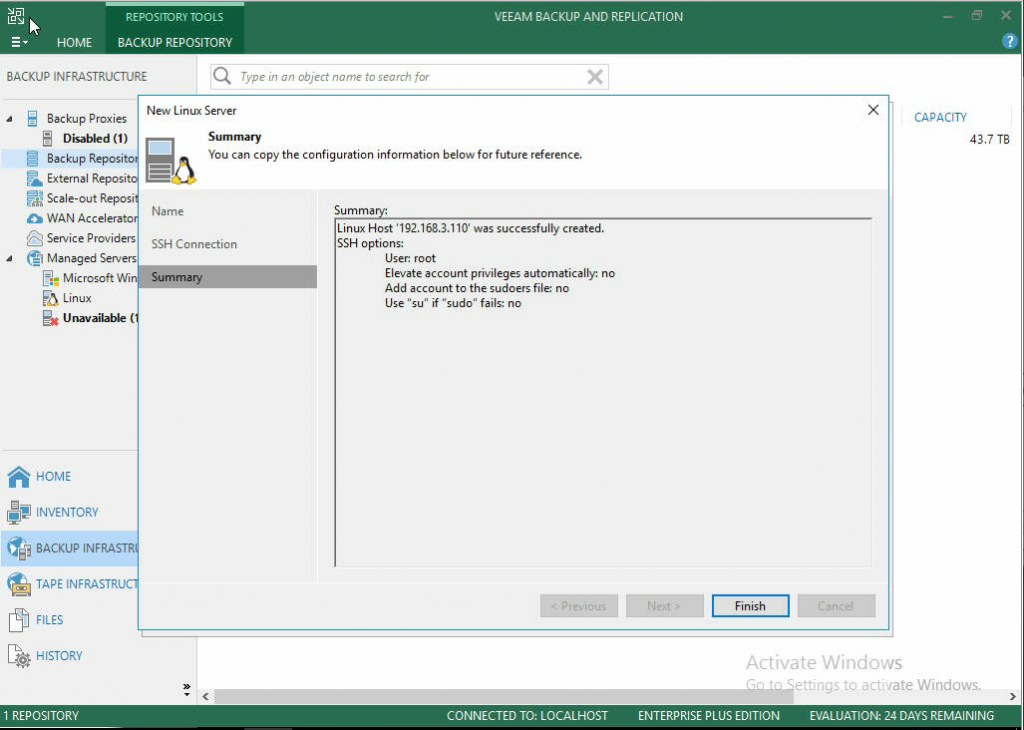The width and height of the screenshot is (1024, 730).
Task: Select Backup Repositories tree item
Action: tap(92, 158)
